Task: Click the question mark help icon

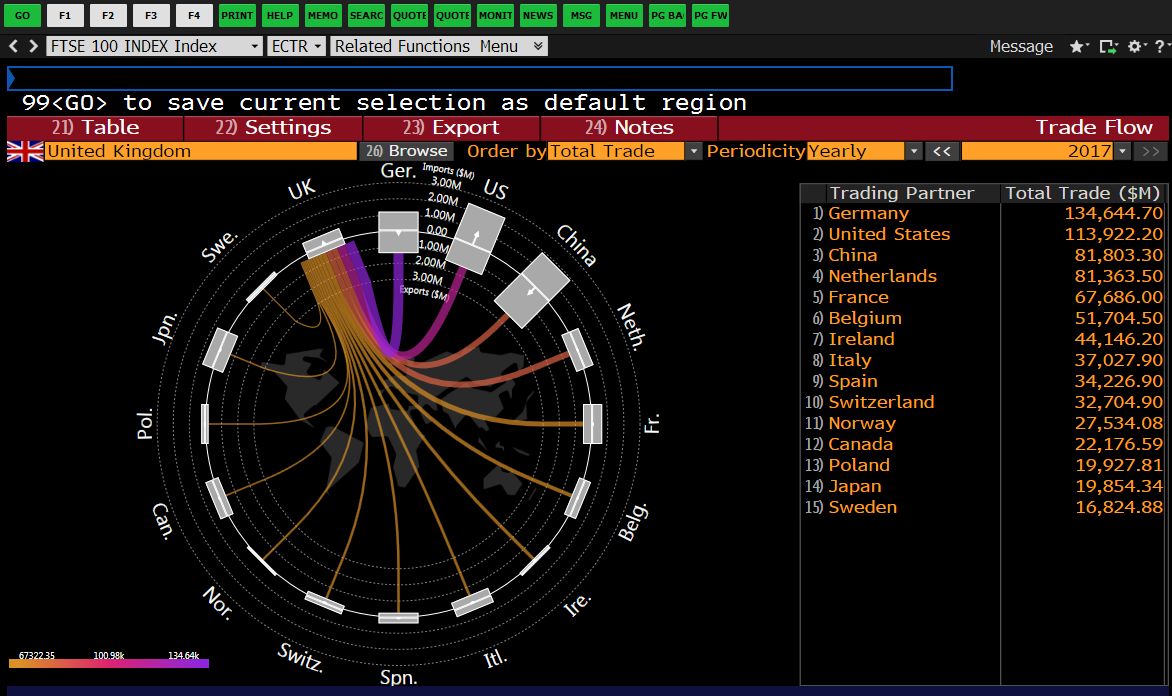Action: (x=1161, y=46)
